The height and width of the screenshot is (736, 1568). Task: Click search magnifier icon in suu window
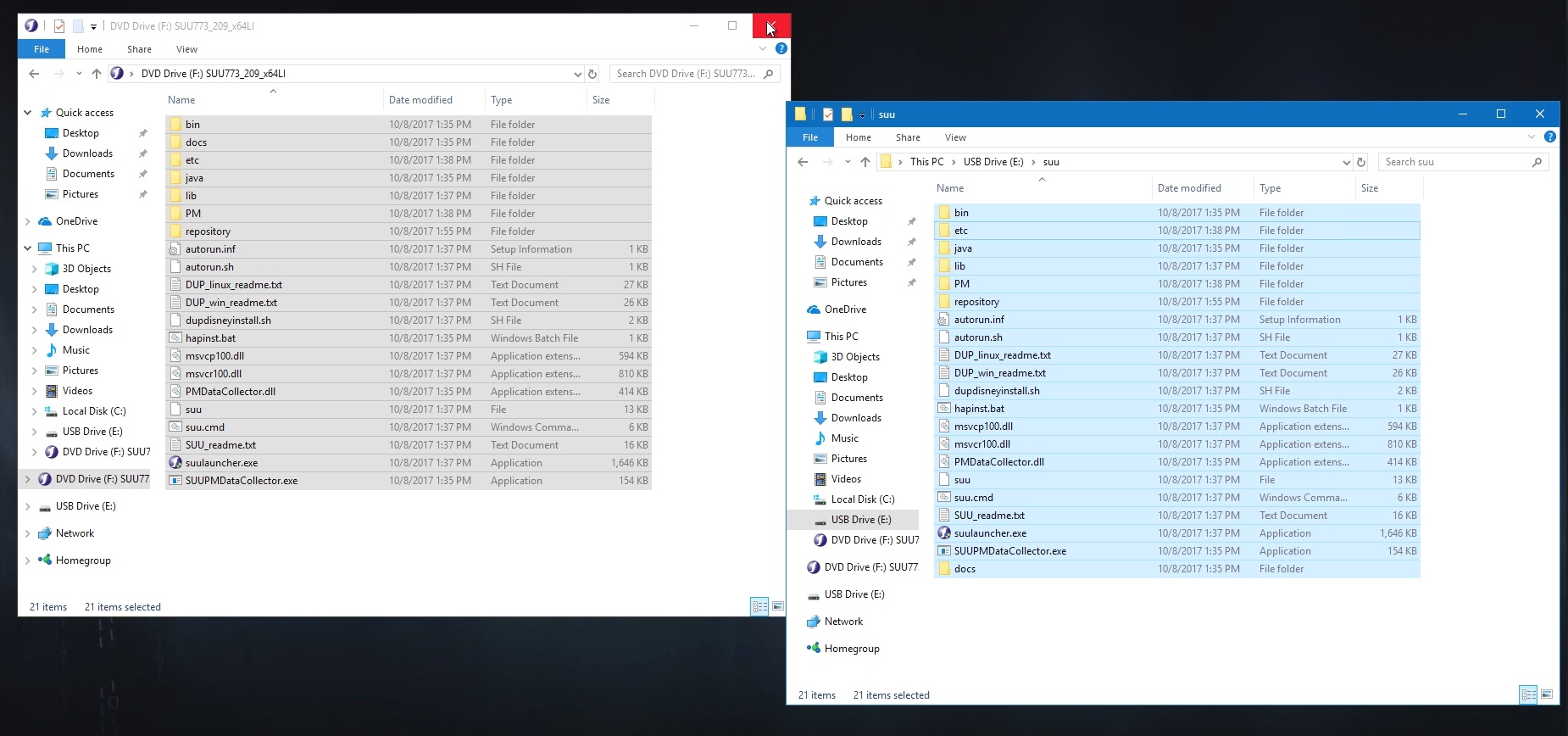pyautogui.click(x=1537, y=162)
